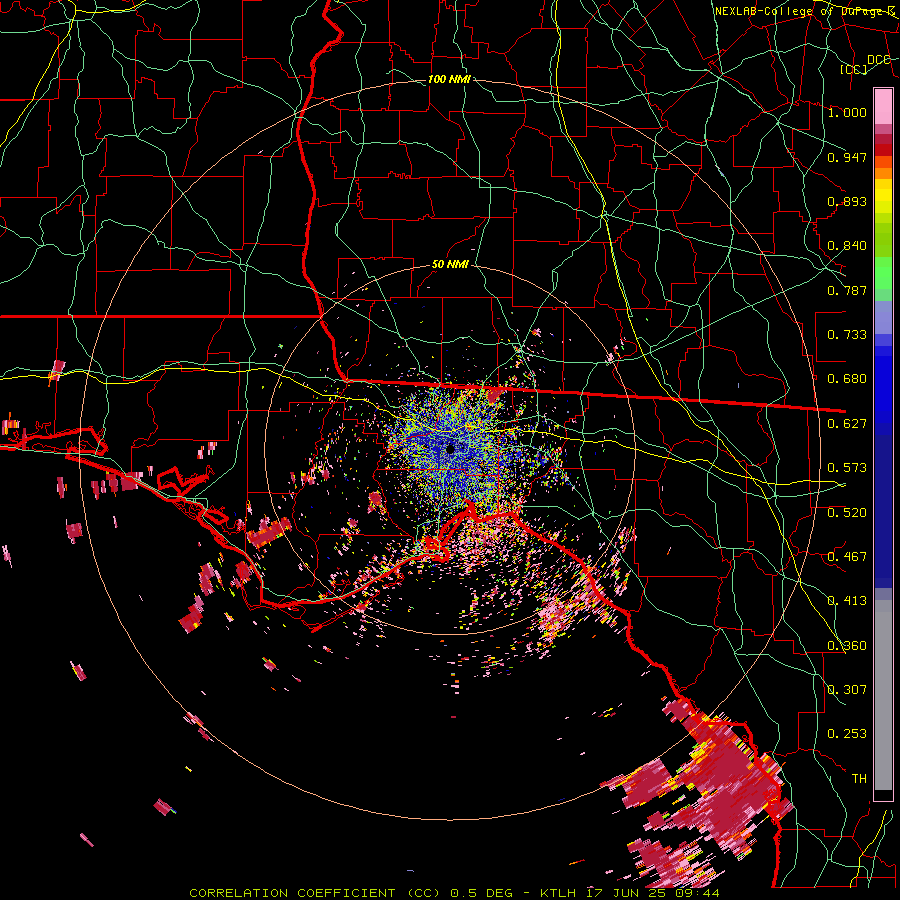Click the 'KTLH 17 JUN 25 09:44' timestamp
Viewport: 900px width, 900px height.
click(630, 893)
